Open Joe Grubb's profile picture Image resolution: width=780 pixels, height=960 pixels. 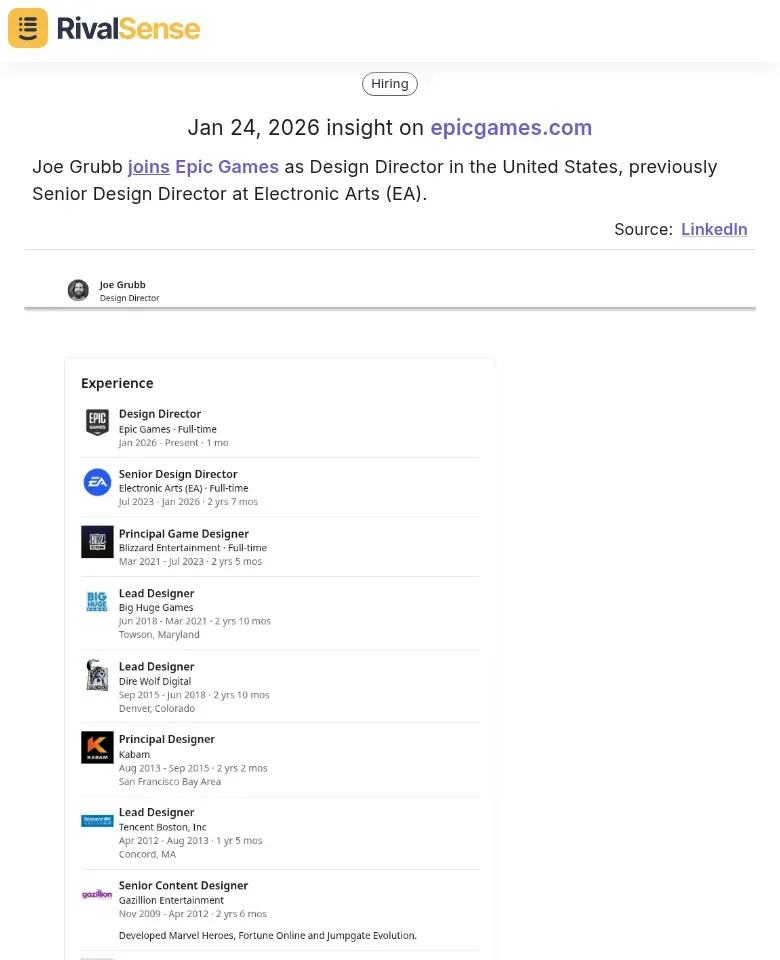click(78, 290)
